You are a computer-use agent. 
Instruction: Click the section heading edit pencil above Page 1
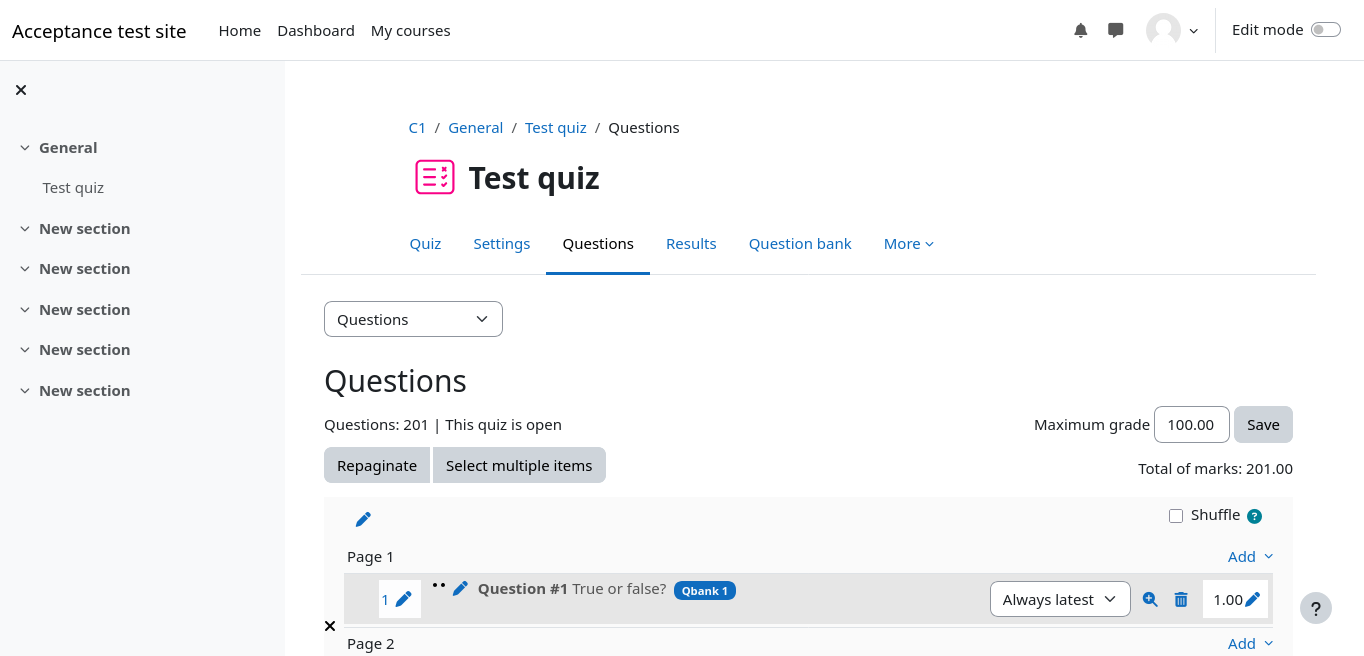click(363, 519)
